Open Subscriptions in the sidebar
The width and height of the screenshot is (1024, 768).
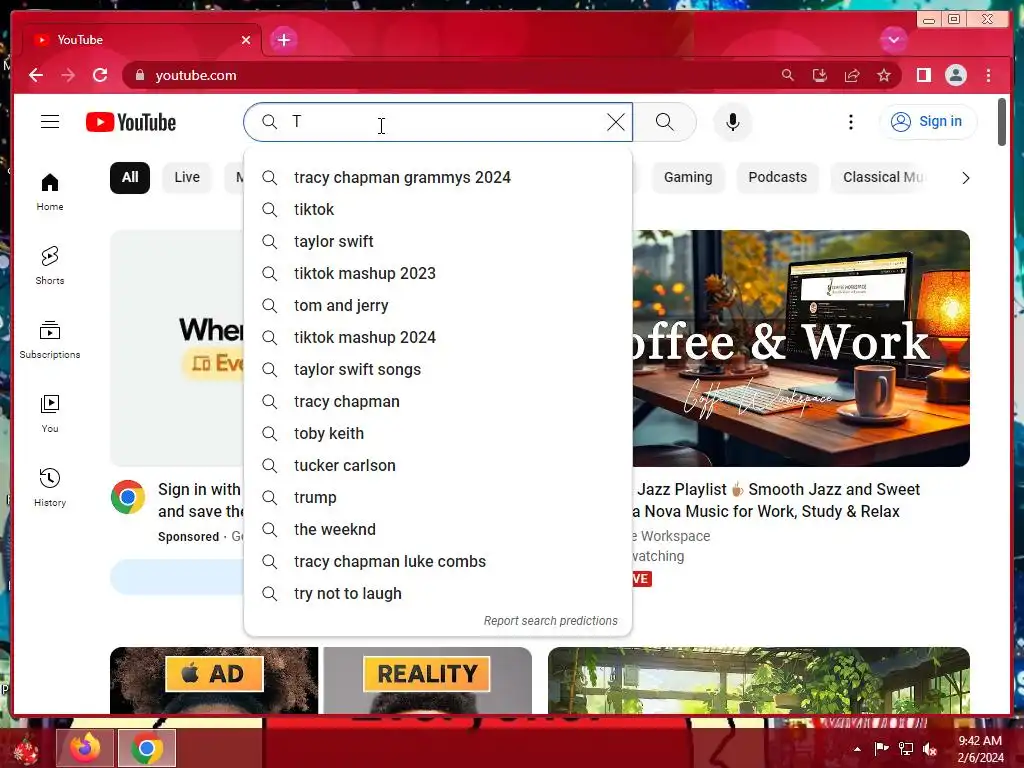[x=50, y=340]
